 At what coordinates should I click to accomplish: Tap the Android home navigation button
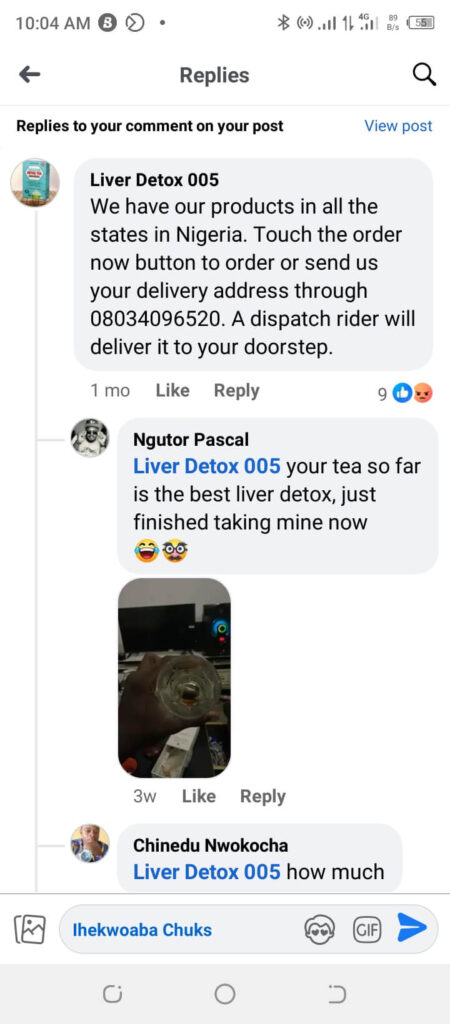click(x=225, y=994)
